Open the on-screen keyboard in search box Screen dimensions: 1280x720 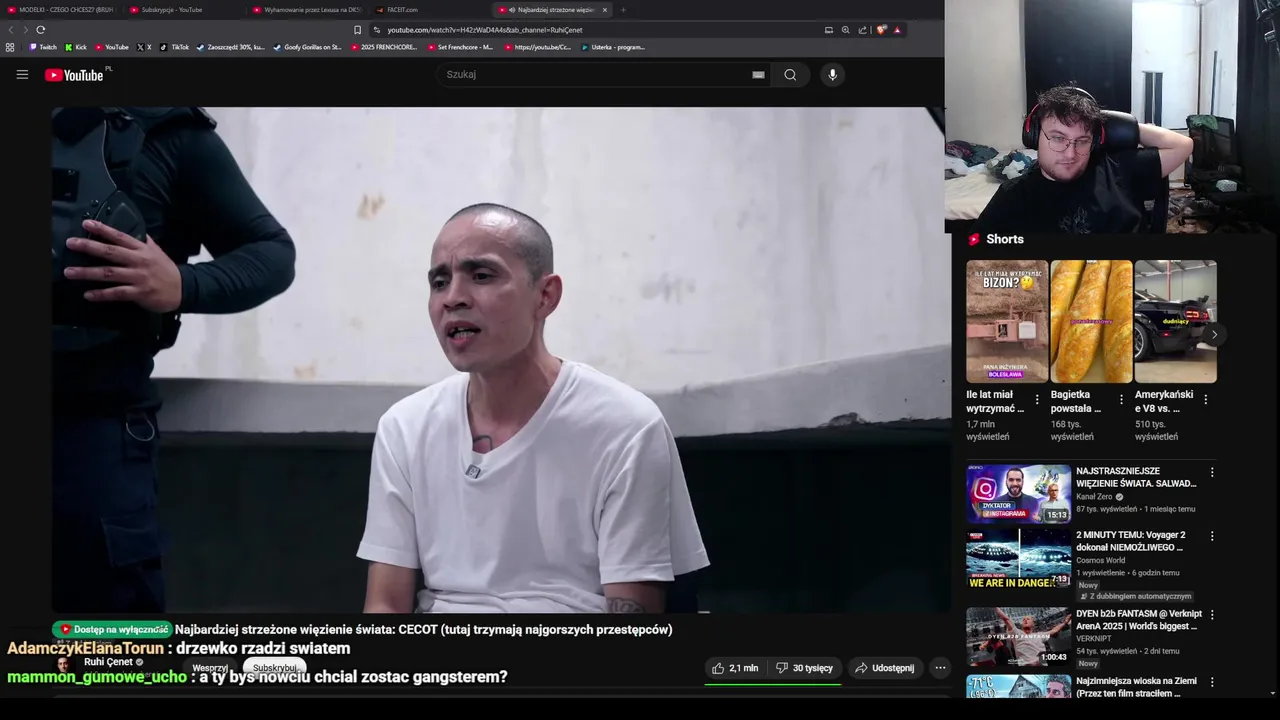758,75
